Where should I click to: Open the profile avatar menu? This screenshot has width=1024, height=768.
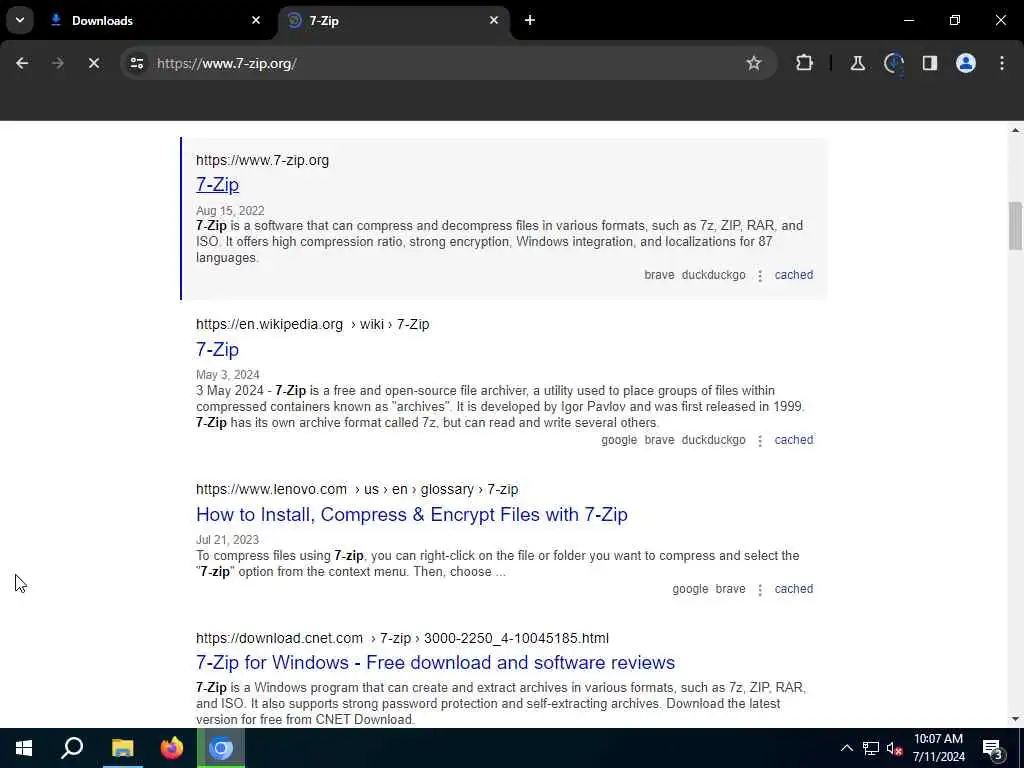point(966,63)
